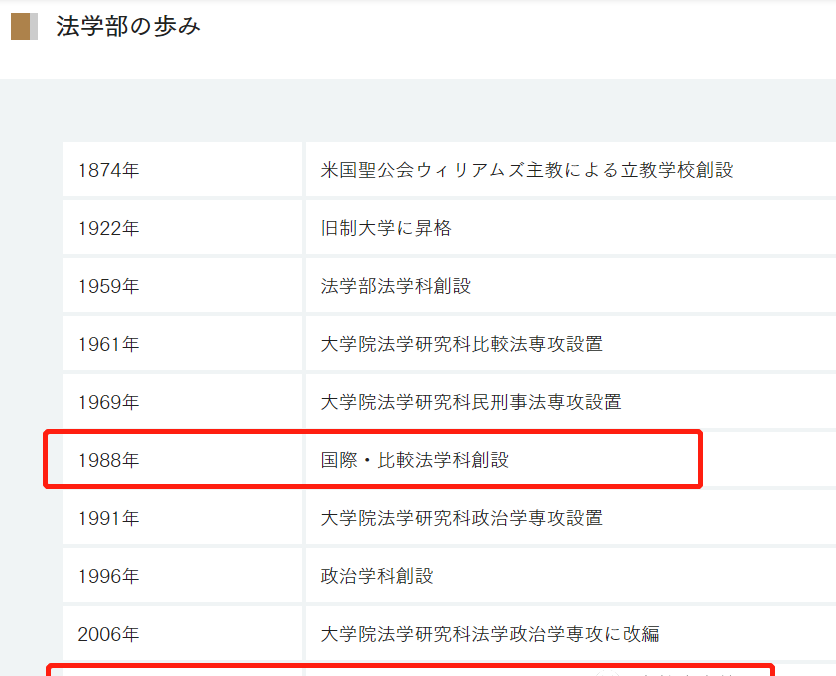
Task: Select the 1922年 year cell
Action: (182, 228)
